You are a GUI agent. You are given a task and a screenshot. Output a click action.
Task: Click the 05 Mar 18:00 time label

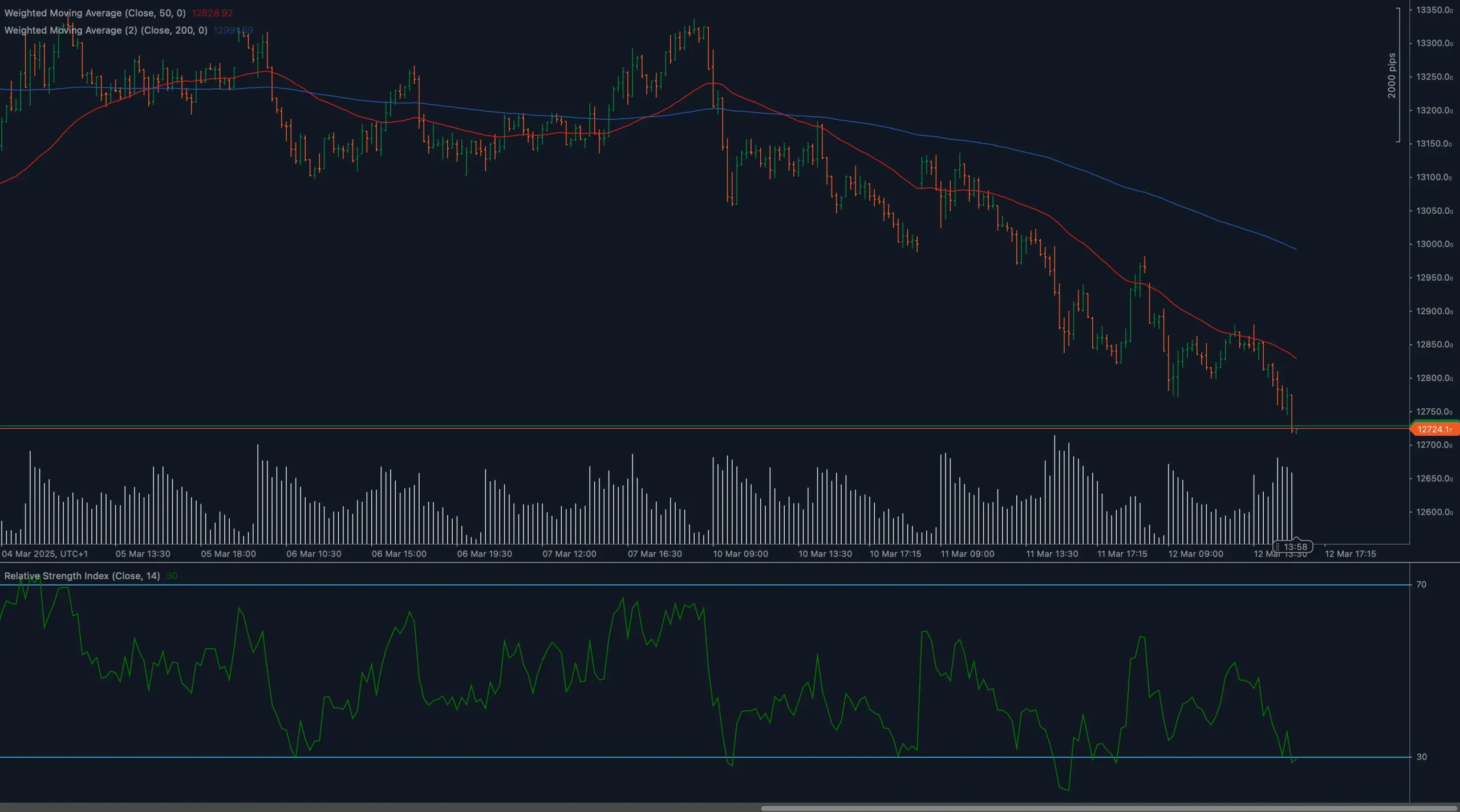(x=228, y=554)
